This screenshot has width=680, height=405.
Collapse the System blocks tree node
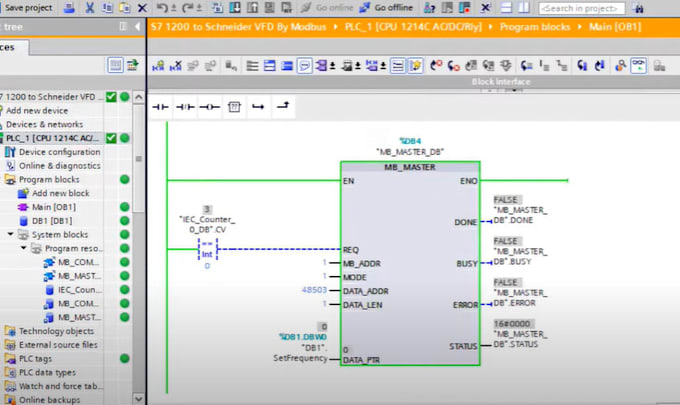[10, 234]
